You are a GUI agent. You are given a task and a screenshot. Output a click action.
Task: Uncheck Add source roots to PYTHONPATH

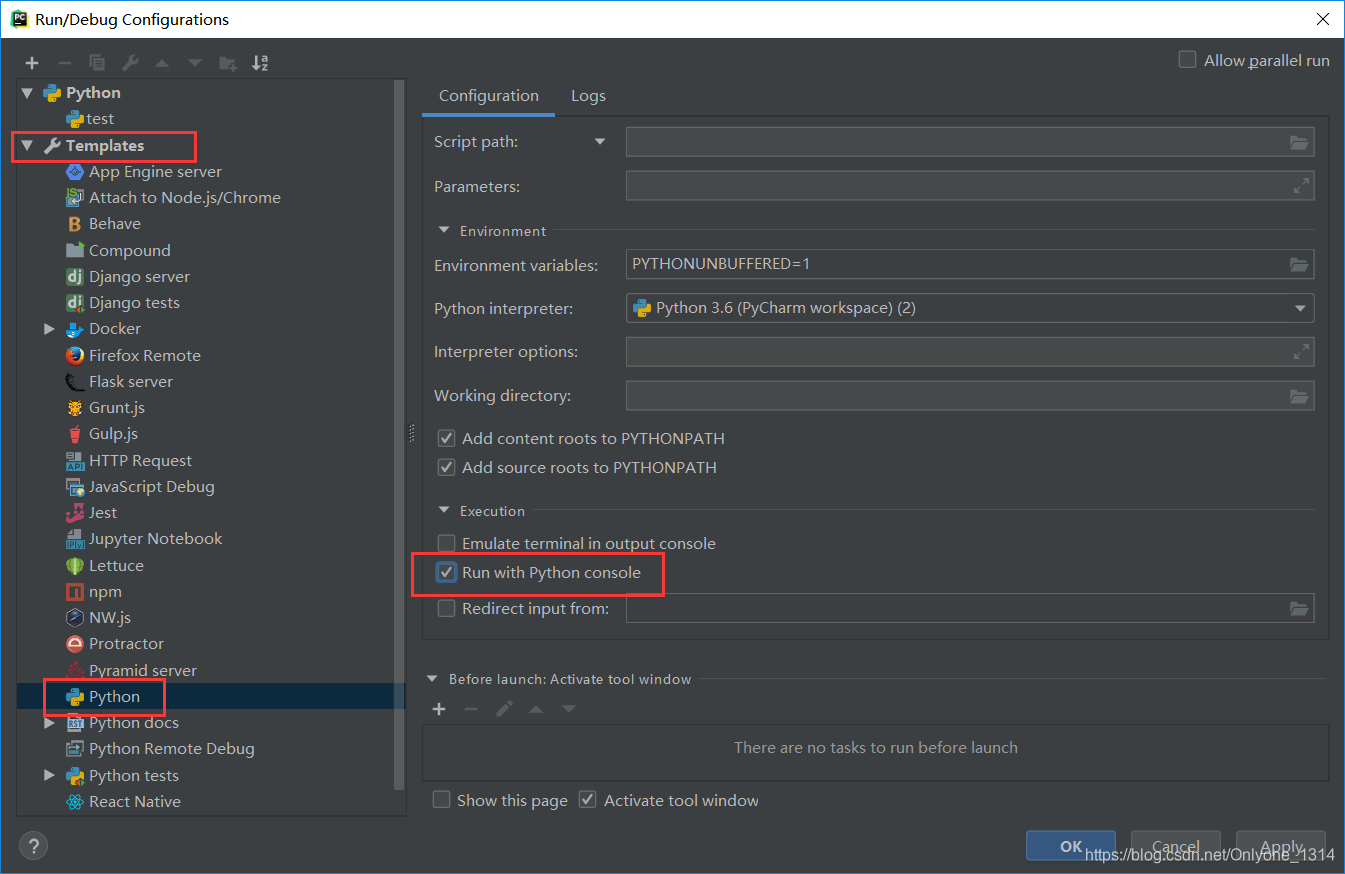pyautogui.click(x=446, y=467)
